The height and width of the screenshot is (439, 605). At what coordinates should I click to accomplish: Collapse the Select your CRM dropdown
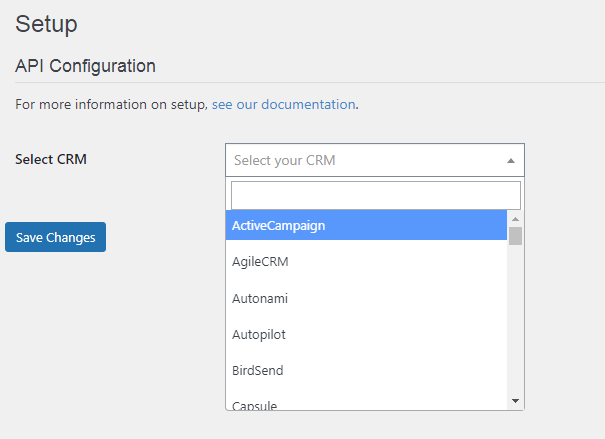click(x=375, y=160)
